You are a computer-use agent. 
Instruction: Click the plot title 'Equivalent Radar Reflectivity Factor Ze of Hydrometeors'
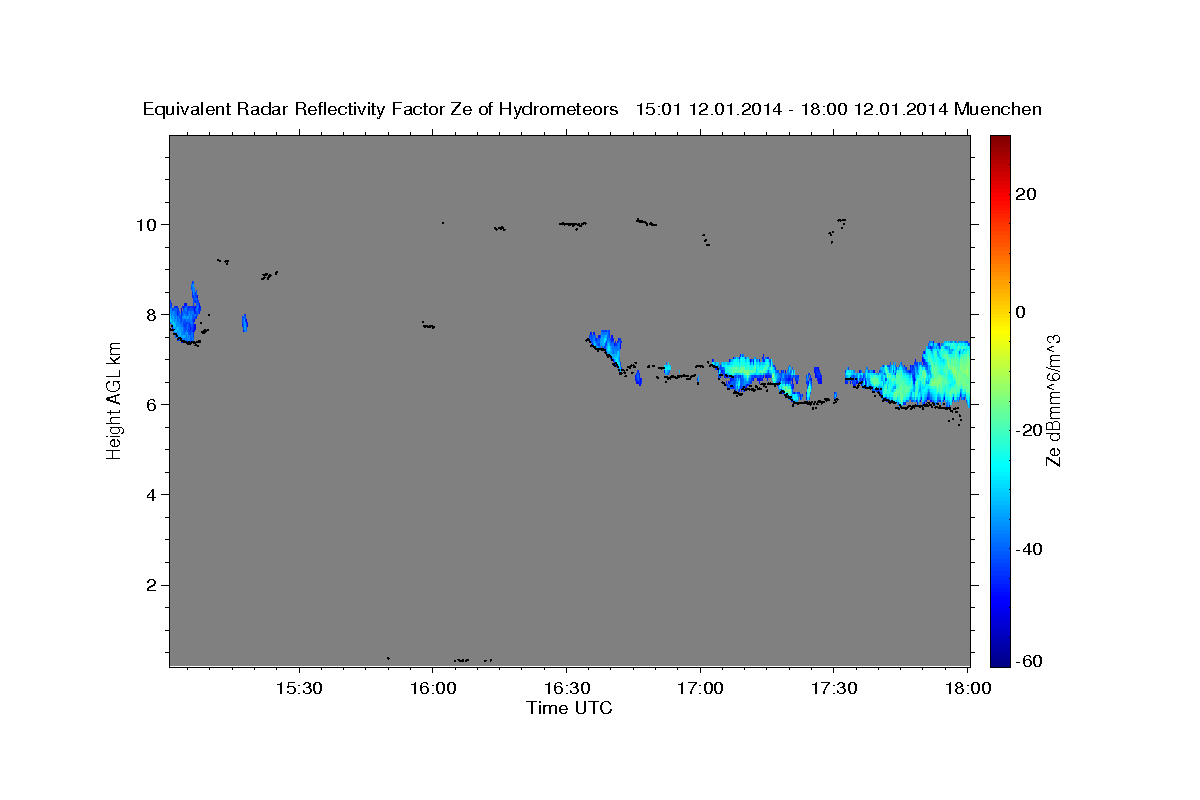pyautogui.click(x=381, y=109)
